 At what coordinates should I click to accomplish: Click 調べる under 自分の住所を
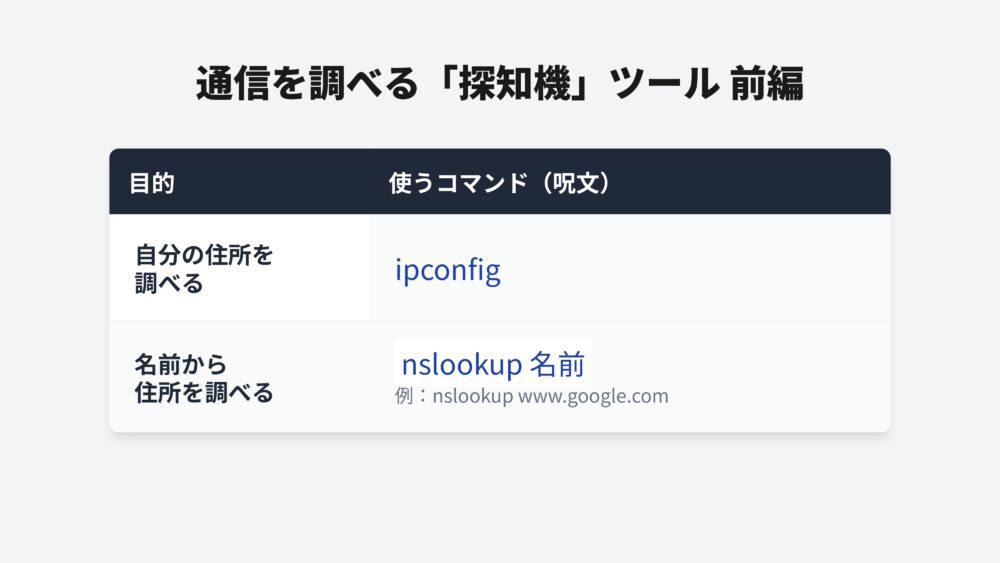pos(169,283)
